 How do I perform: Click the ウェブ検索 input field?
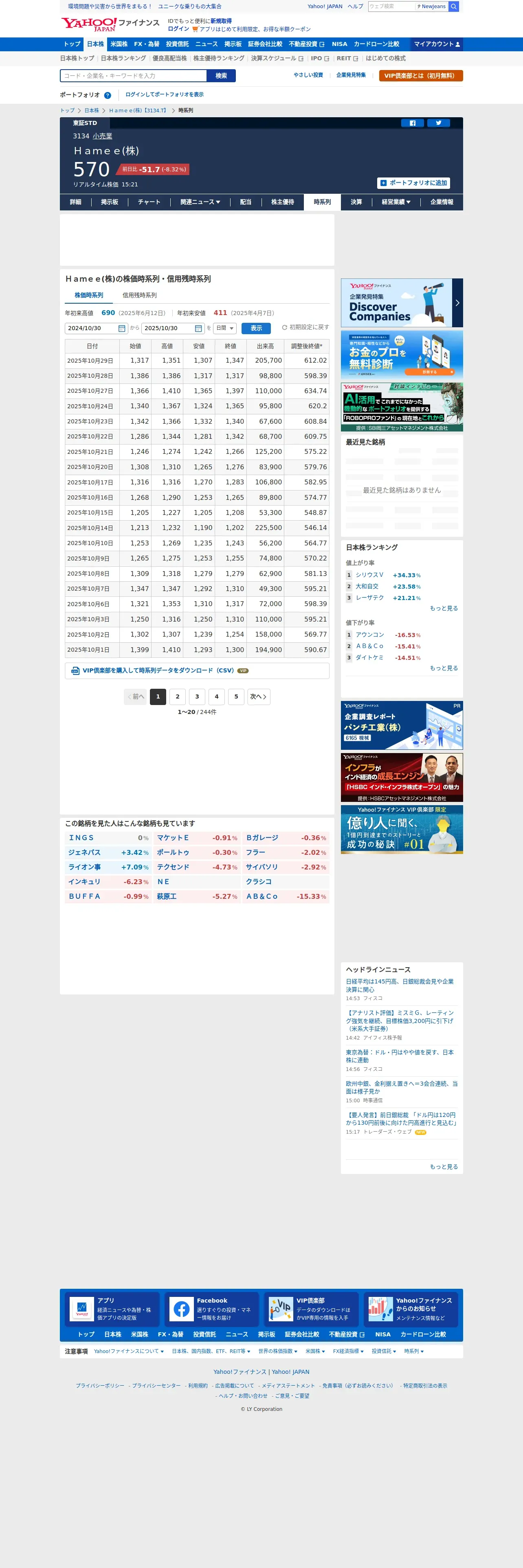[391, 7]
